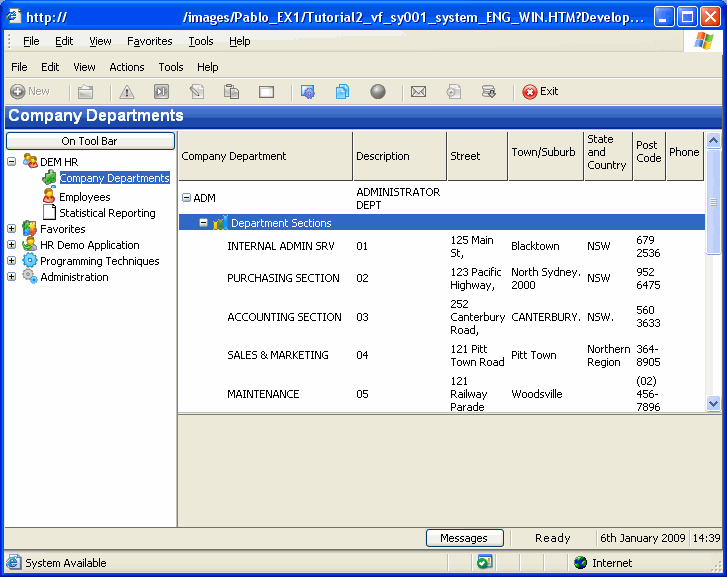
Task: Click the clipboard paste toolbar icon
Action: coord(231,92)
